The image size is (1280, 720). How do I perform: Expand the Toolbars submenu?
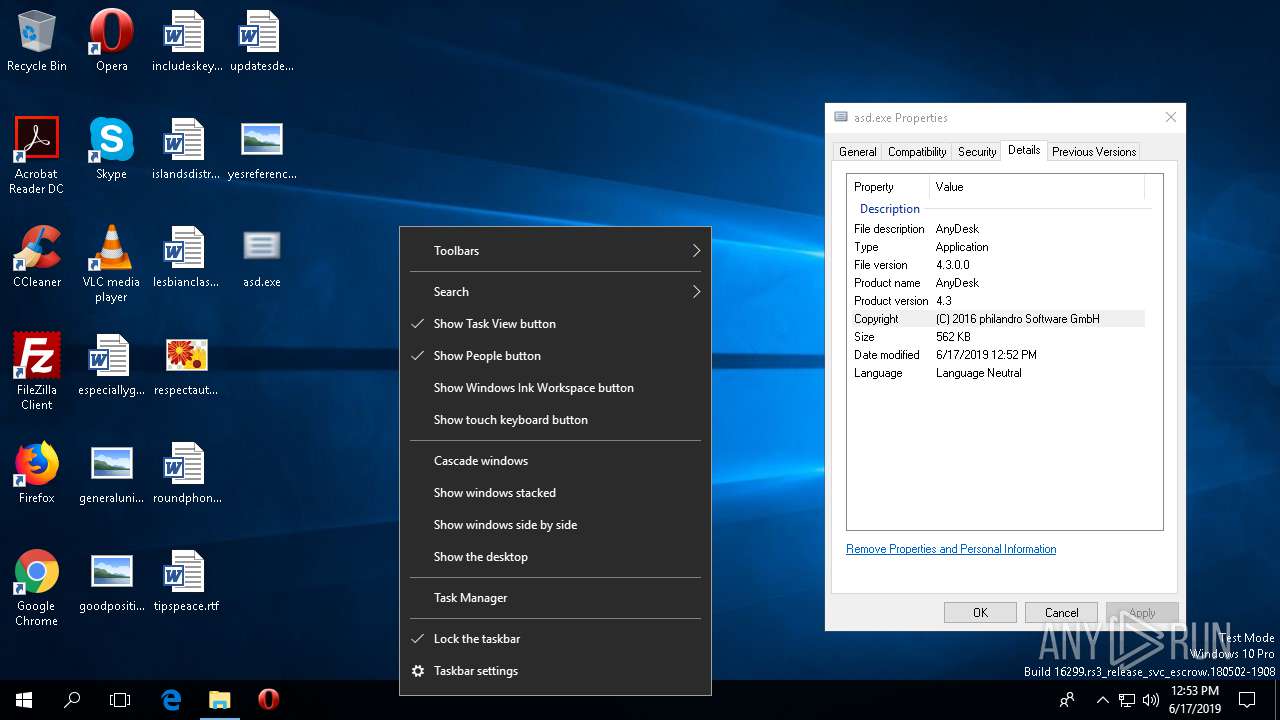(555, 251)
